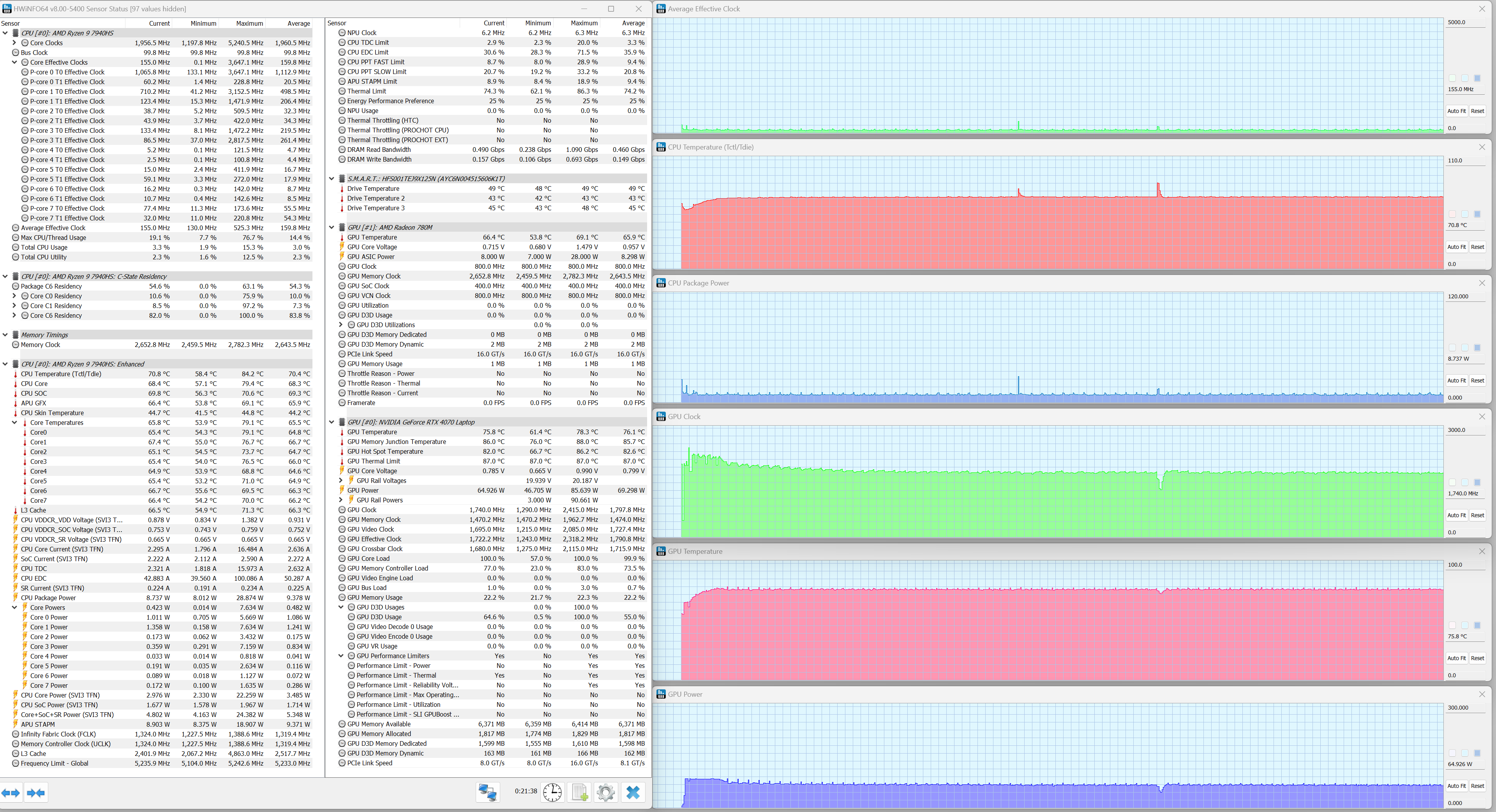Click the expand columns double-arrow icon
The height and width of the screenshot is (812, 1496).
pos(11,793)
